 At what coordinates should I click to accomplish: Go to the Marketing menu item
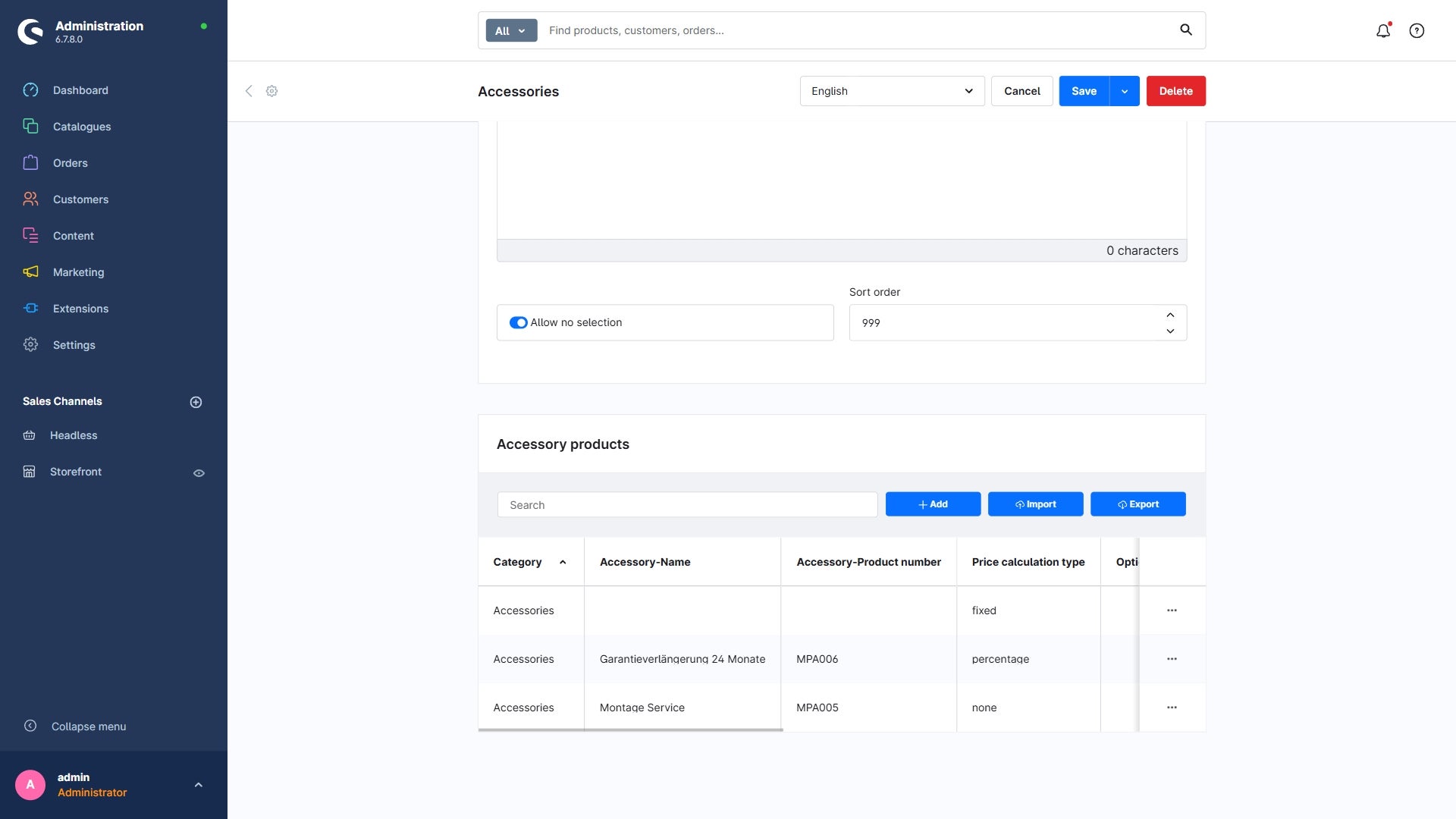tap(78, 272)
